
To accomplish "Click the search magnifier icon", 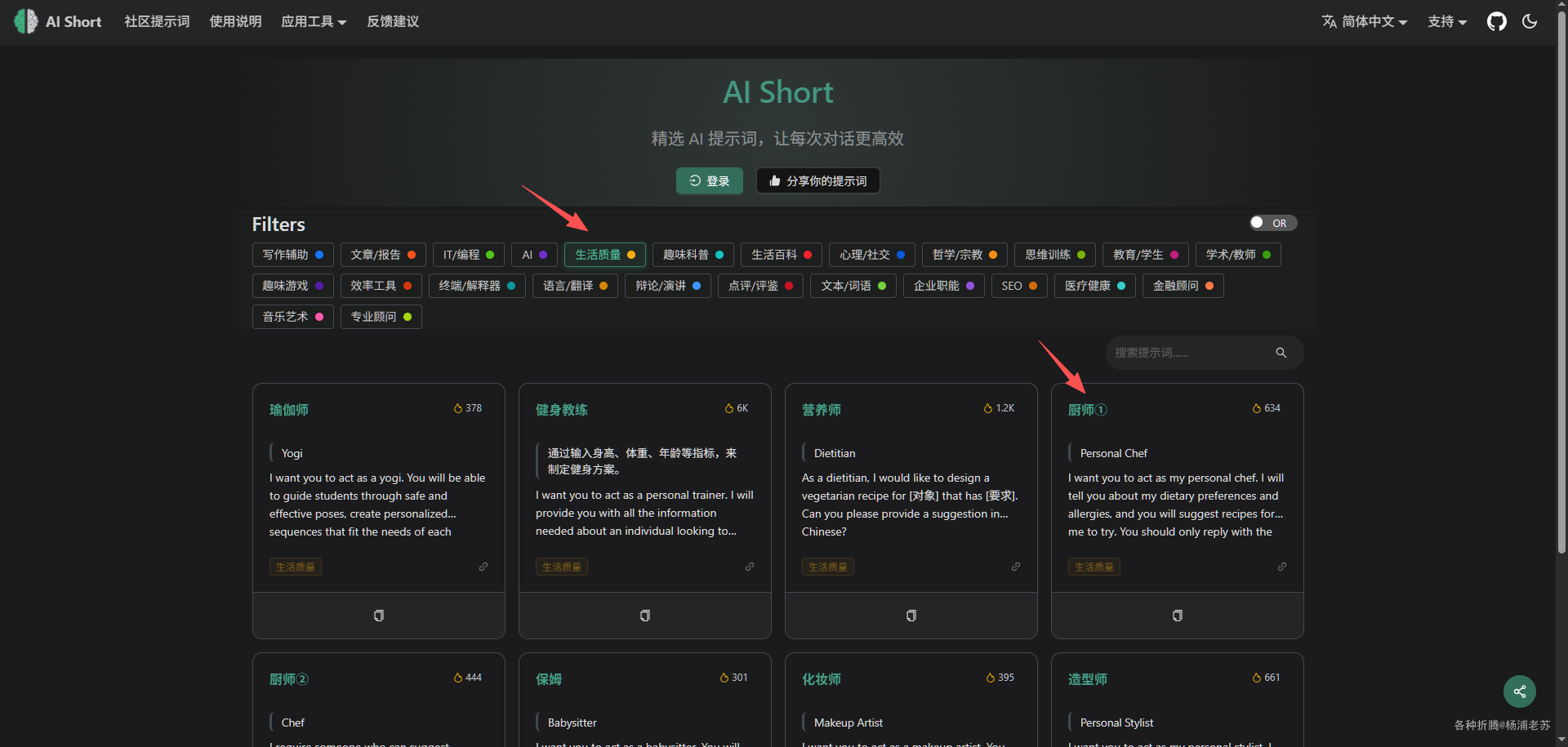I will pyautogui.click(x=1281, y=353).
